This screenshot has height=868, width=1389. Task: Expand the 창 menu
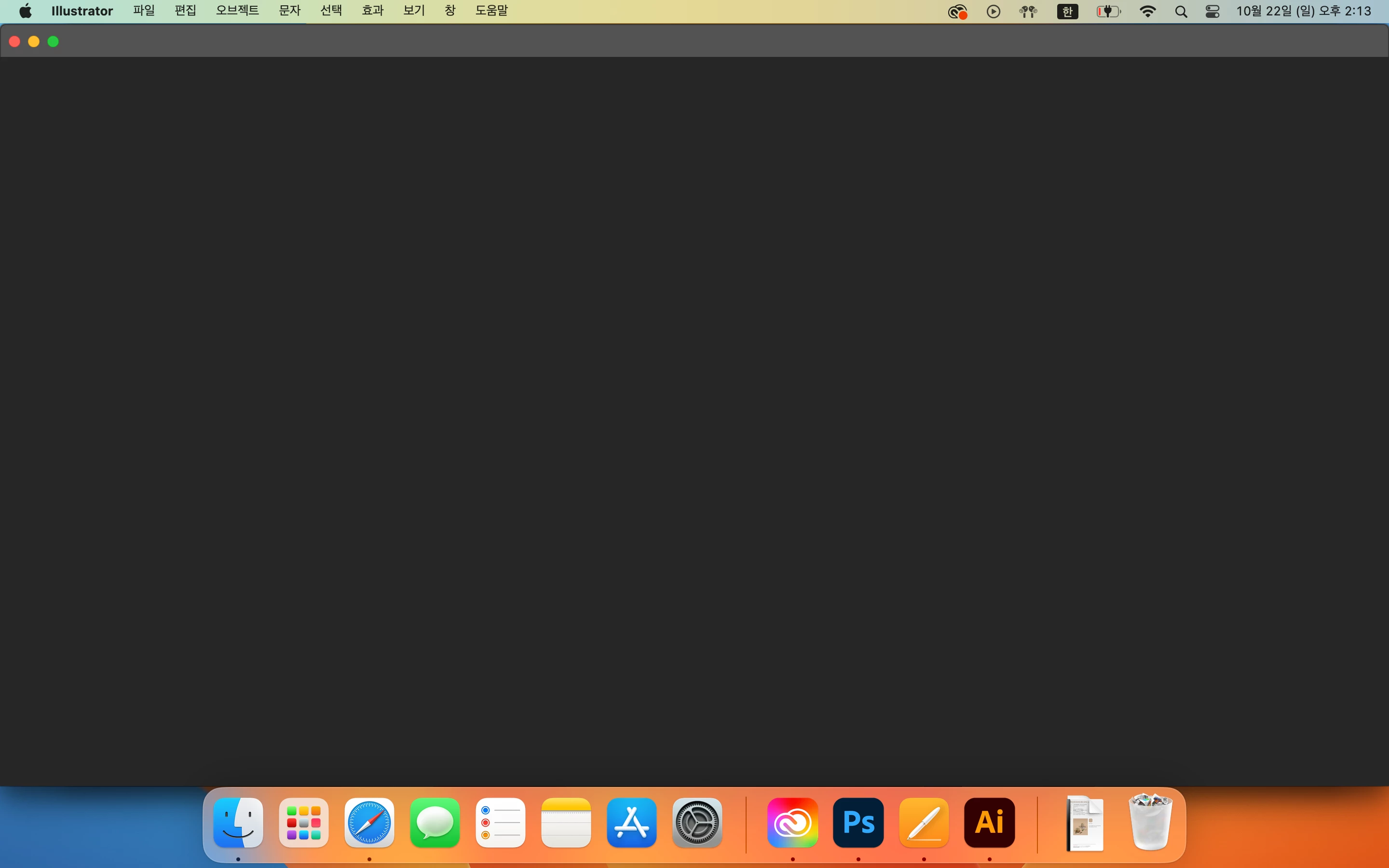pyautogui.click(x=450, y=11)
